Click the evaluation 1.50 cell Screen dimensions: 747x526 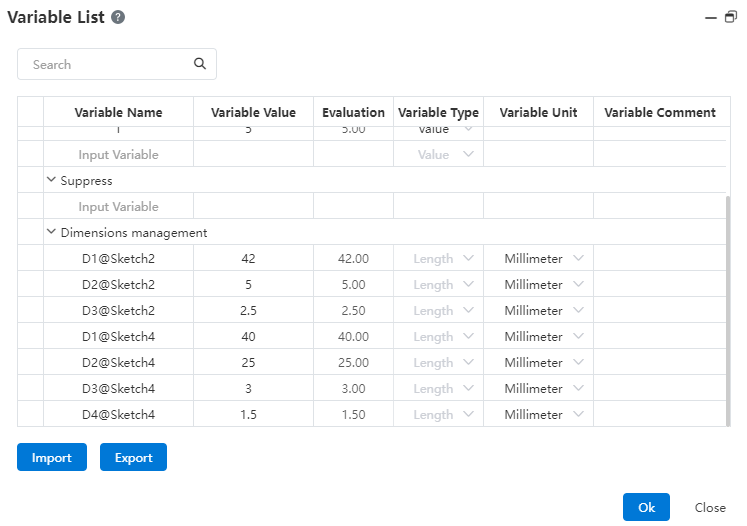pyautogui.click(x=353, y=414)
